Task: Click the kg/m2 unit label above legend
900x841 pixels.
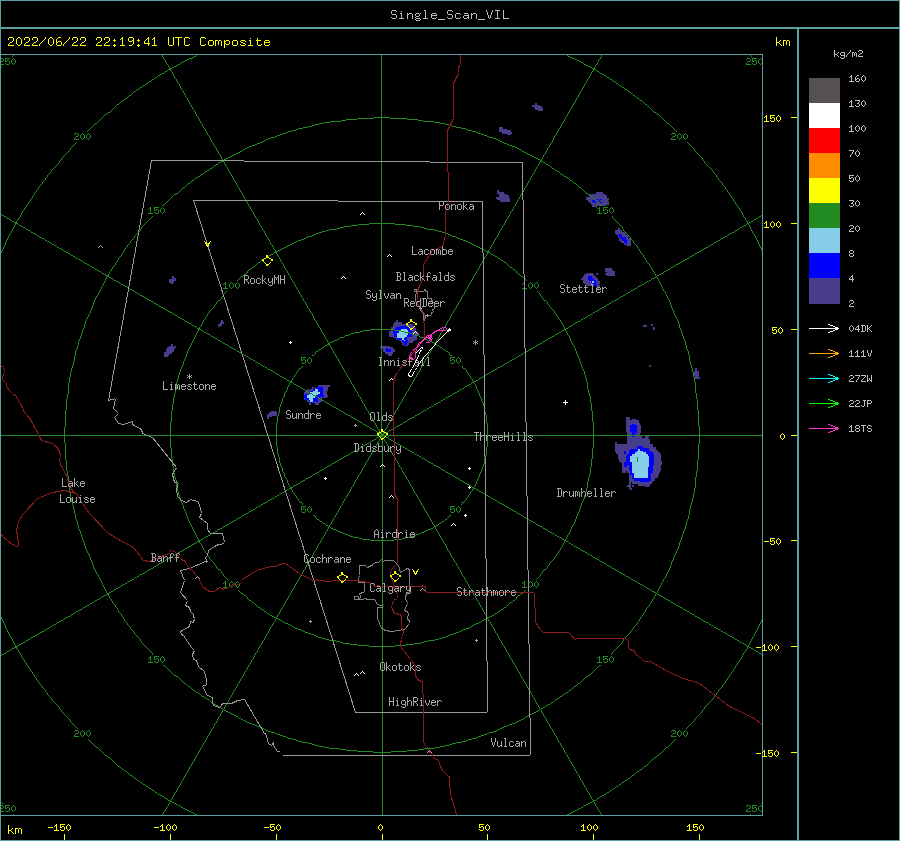Action: click(x=848, y=54)
